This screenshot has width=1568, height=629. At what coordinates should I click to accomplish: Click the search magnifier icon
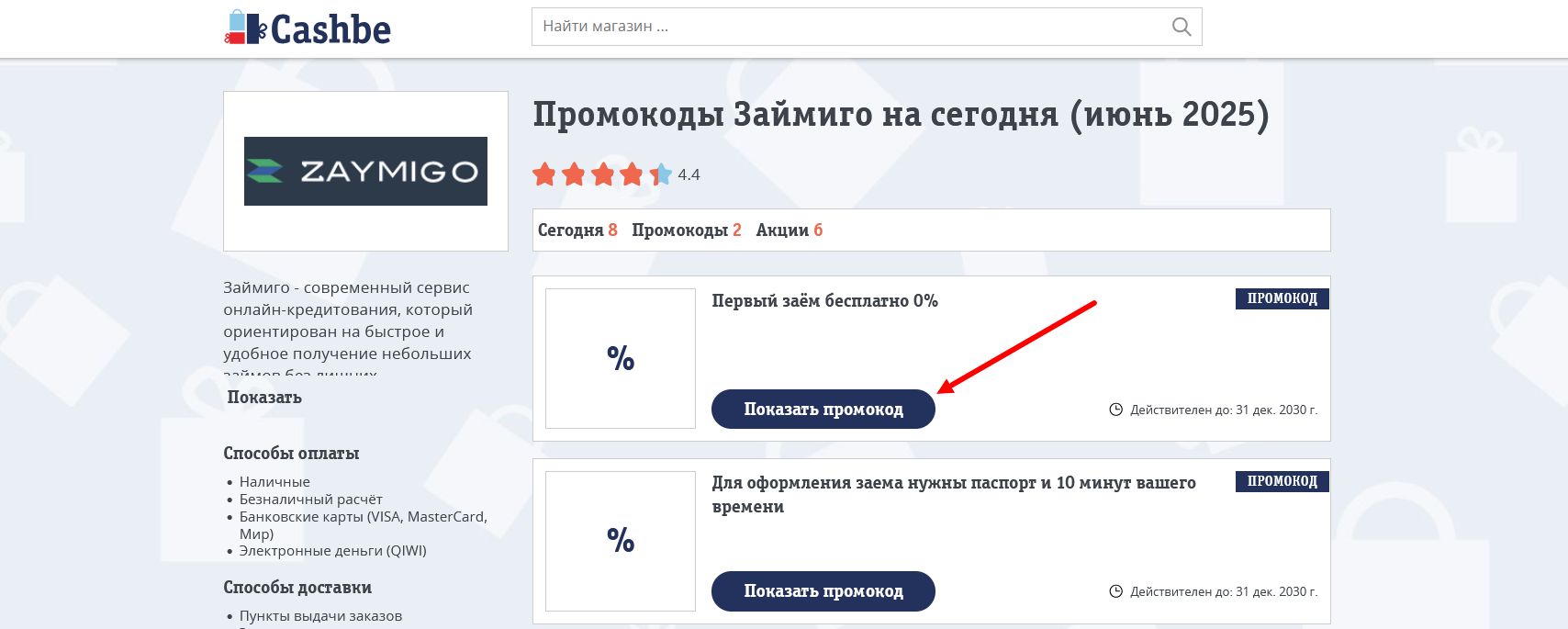(1182, 27)
